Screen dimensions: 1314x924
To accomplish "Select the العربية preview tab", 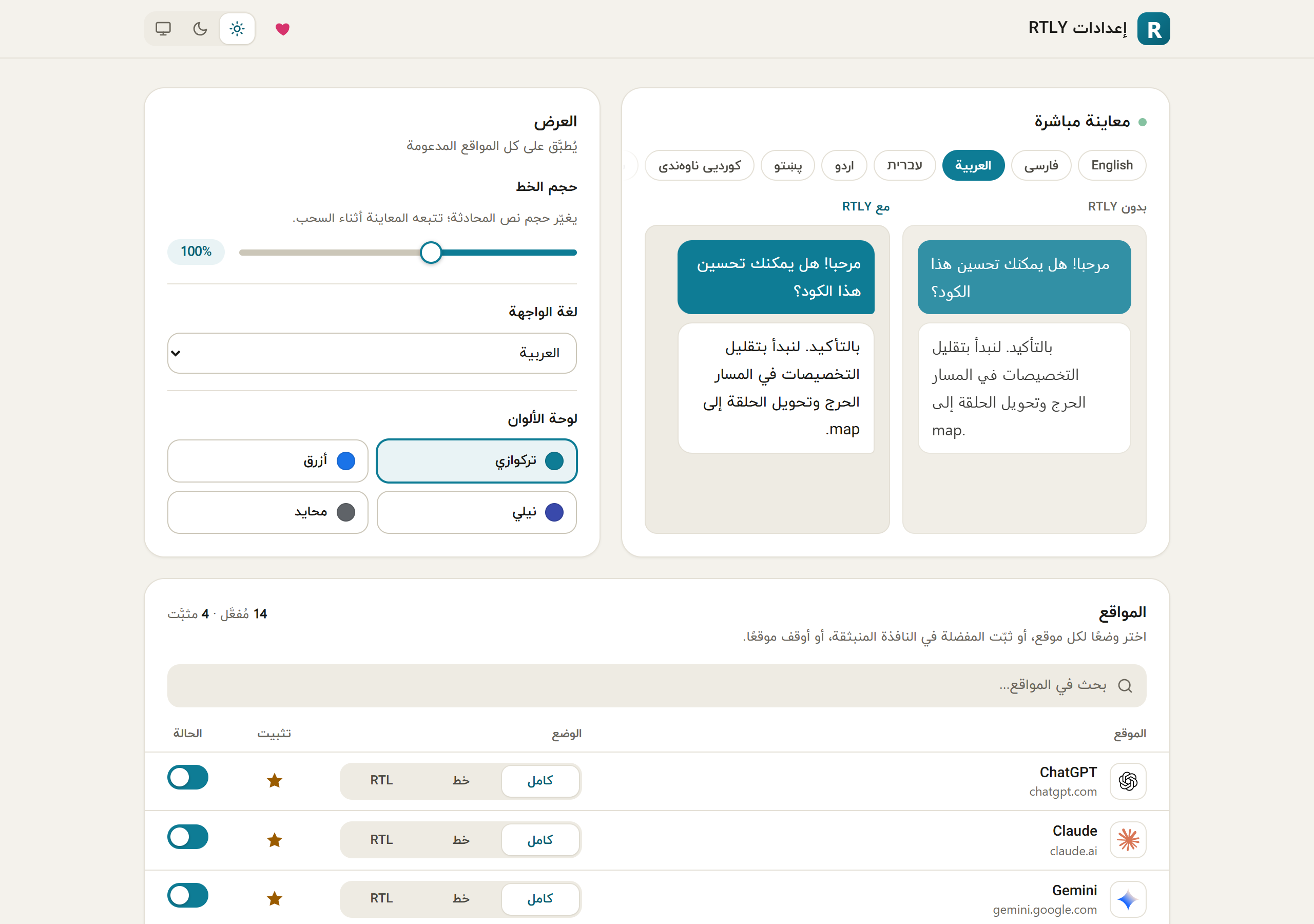I will (x=973, y=165).
